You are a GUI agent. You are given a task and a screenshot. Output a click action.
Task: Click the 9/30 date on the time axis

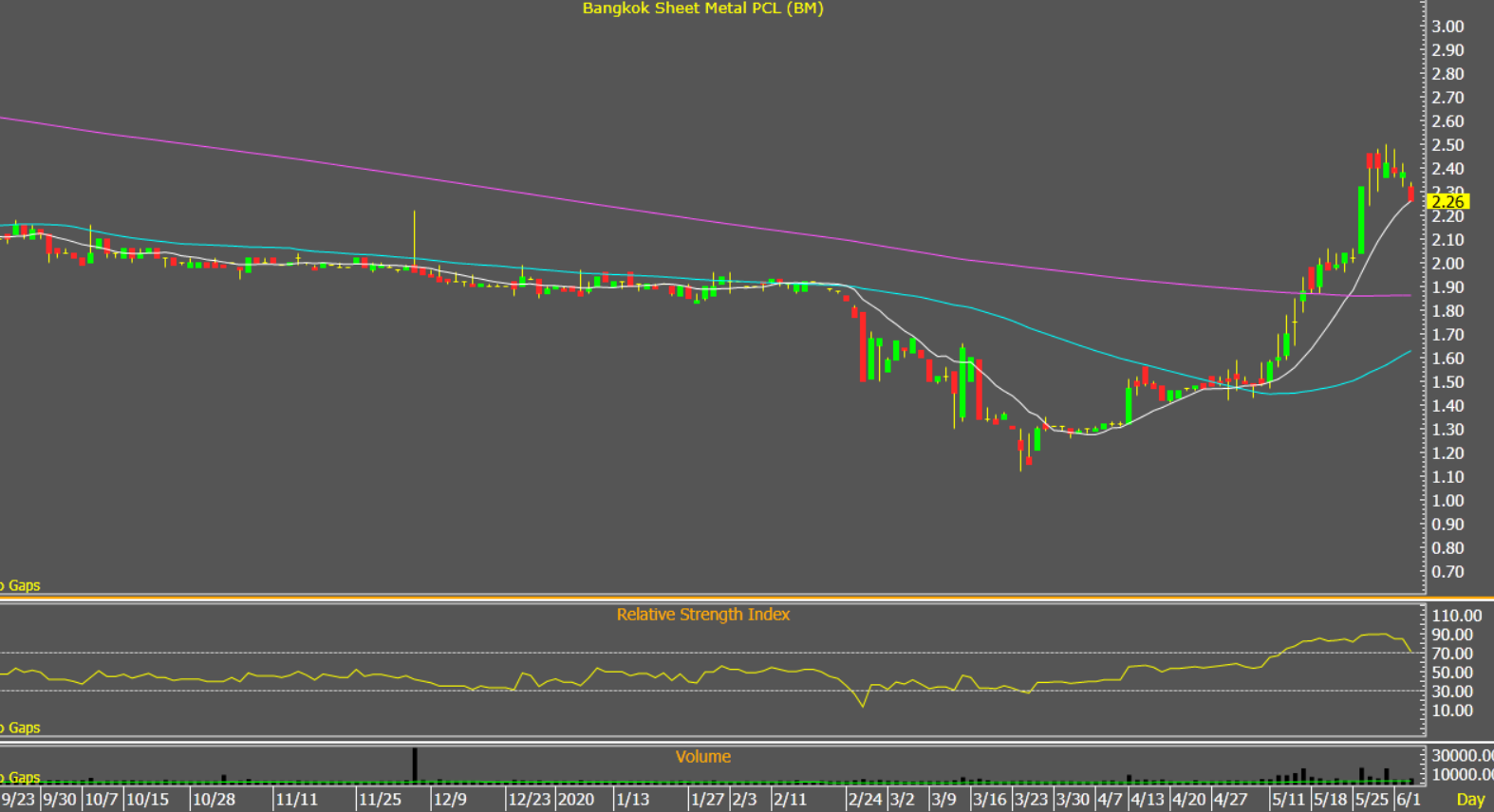(60, 800)
